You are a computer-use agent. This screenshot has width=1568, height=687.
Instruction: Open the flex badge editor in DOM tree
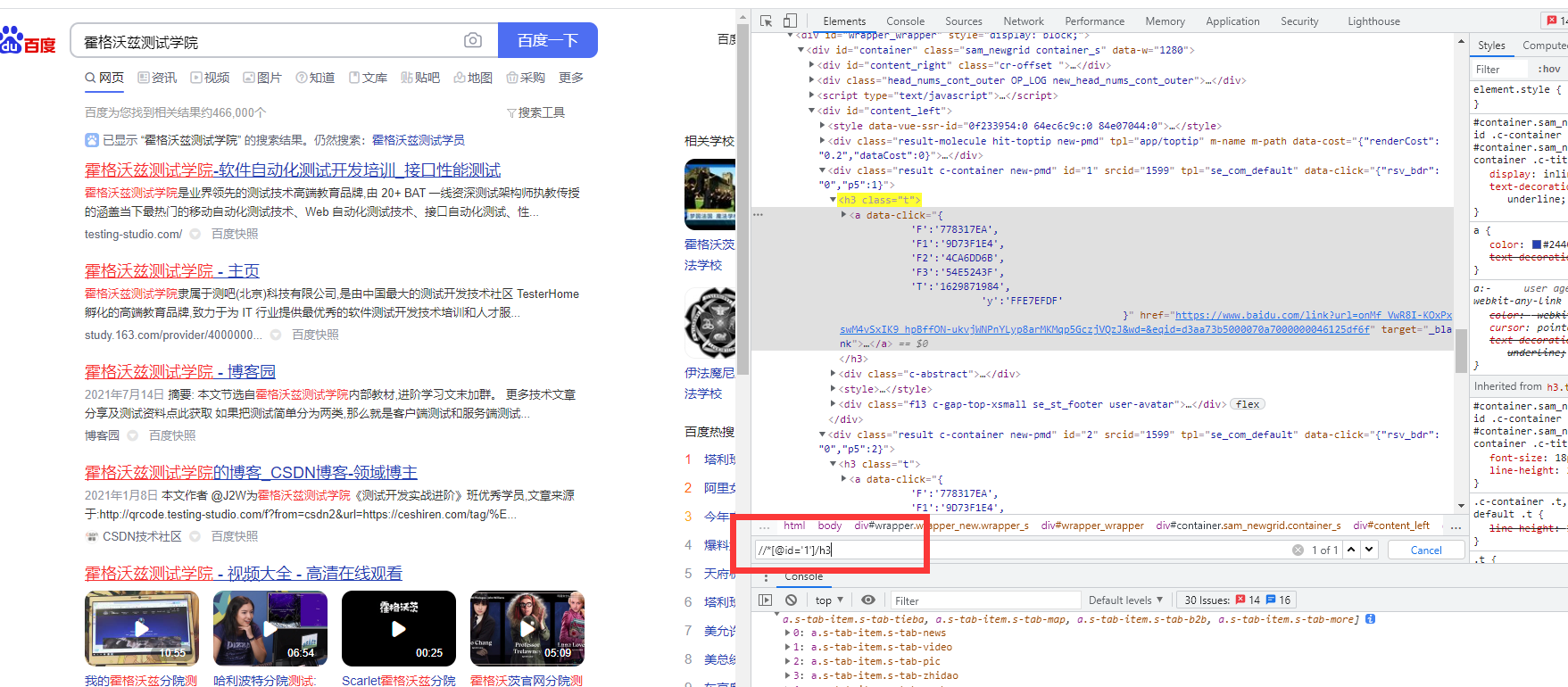[x=1248, y=404]
